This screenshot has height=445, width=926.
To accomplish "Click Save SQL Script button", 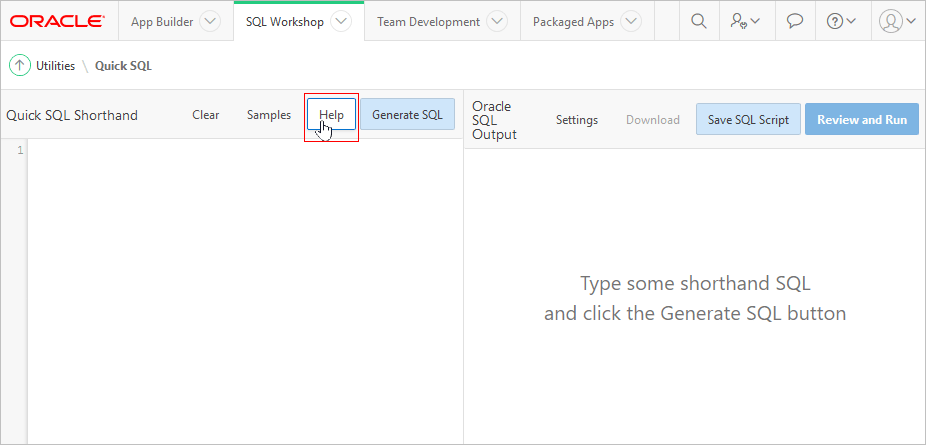I will pyautogui.click(x=748, y=119).
